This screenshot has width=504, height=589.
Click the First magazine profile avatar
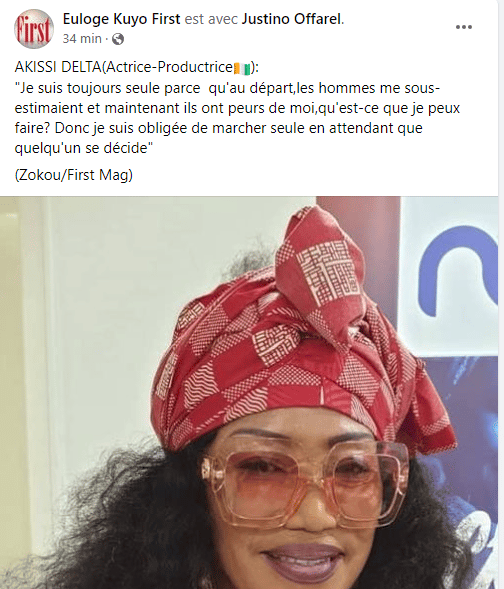(34, 29)
